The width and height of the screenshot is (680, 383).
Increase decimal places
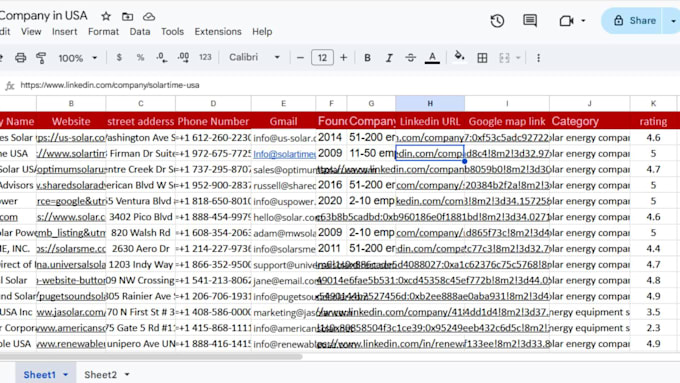183,57
